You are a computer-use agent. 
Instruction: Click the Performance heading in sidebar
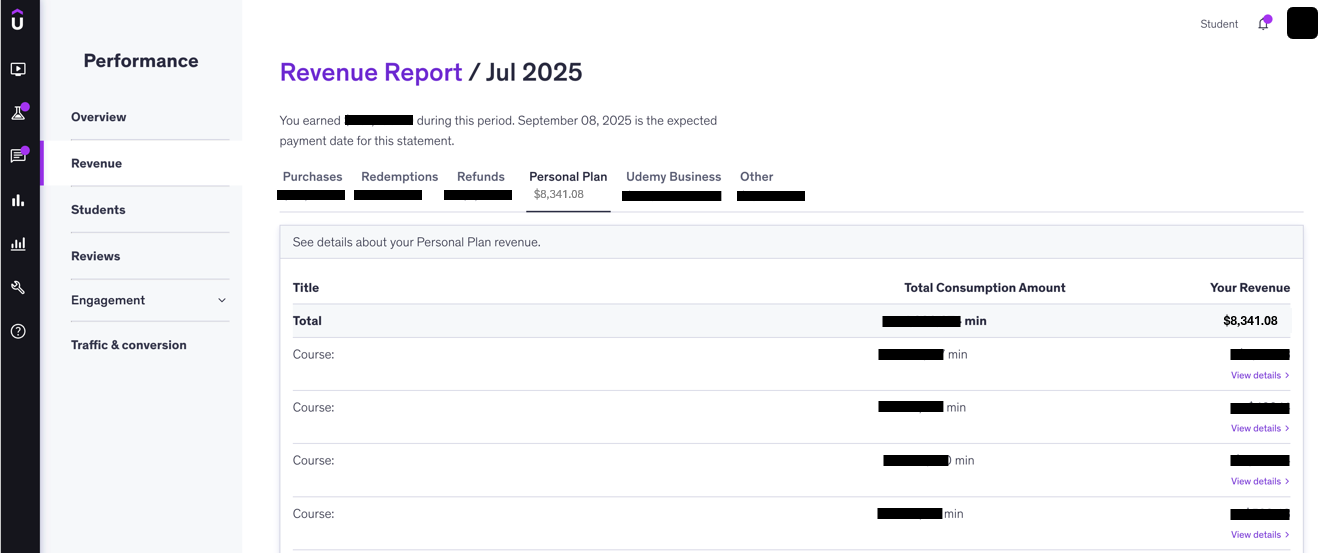[141, 61]
